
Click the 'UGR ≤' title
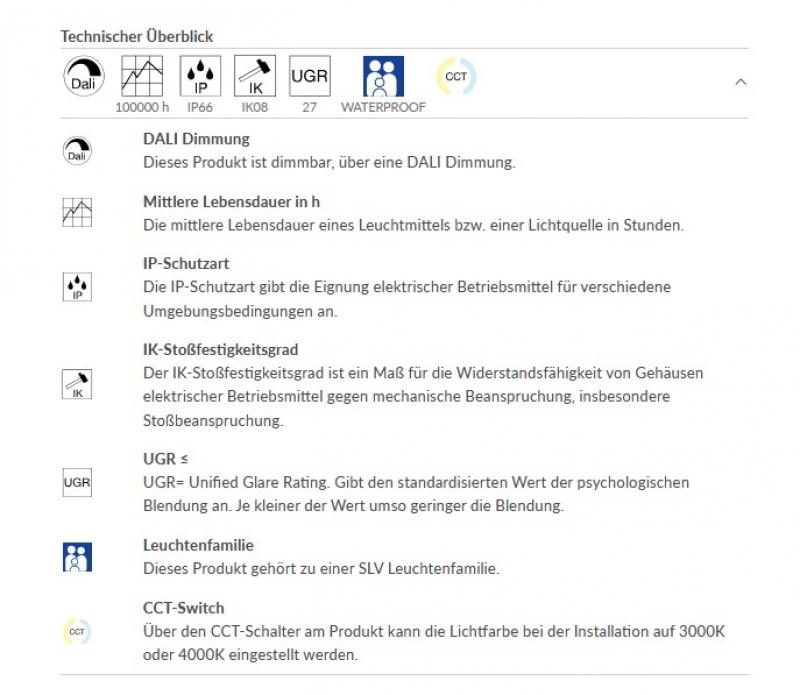click(165, 459)
